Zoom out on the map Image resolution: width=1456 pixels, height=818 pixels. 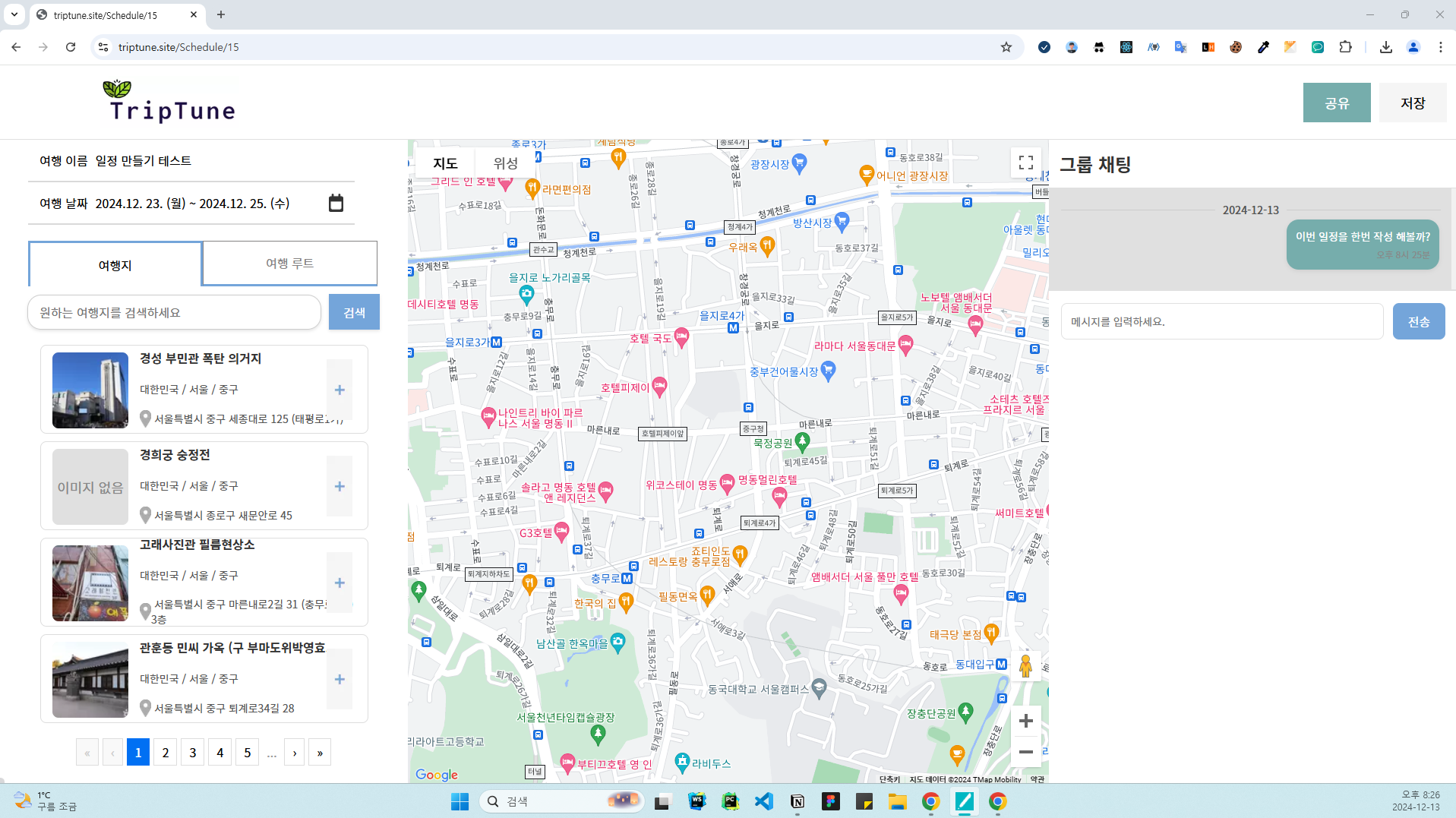pos(1025,752)
